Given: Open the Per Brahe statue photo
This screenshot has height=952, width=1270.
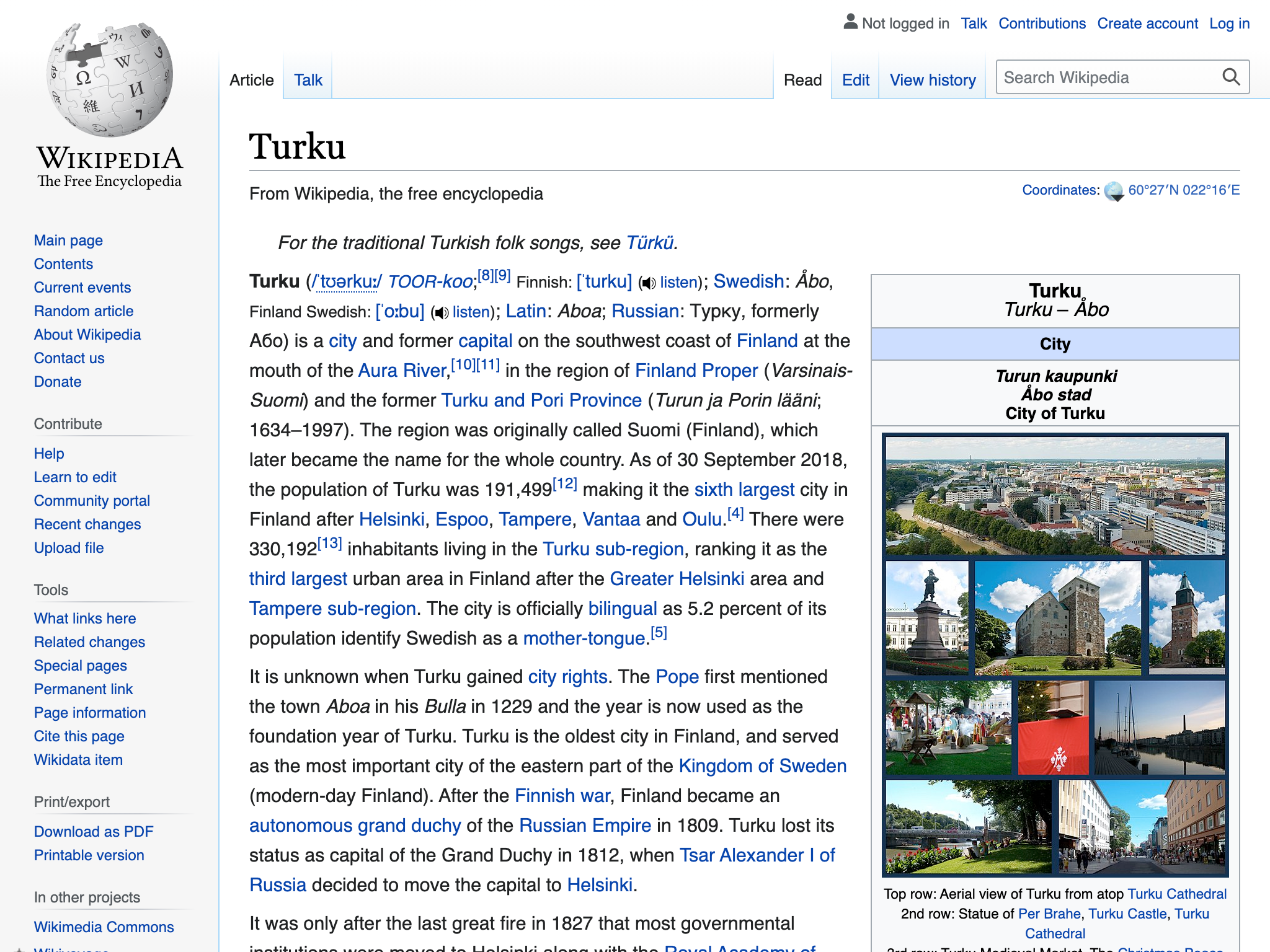Looking at the screenshot, I should [927, 618].
